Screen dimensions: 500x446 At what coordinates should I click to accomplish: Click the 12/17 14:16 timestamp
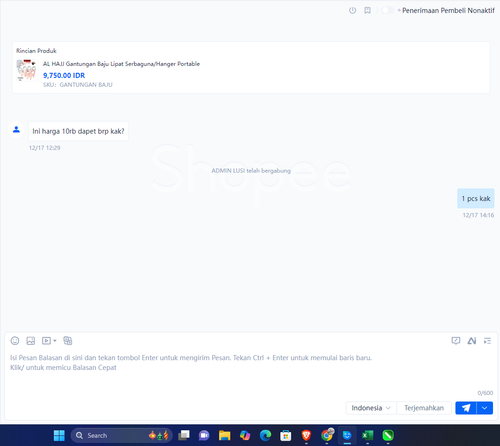[x=478, y=215]
